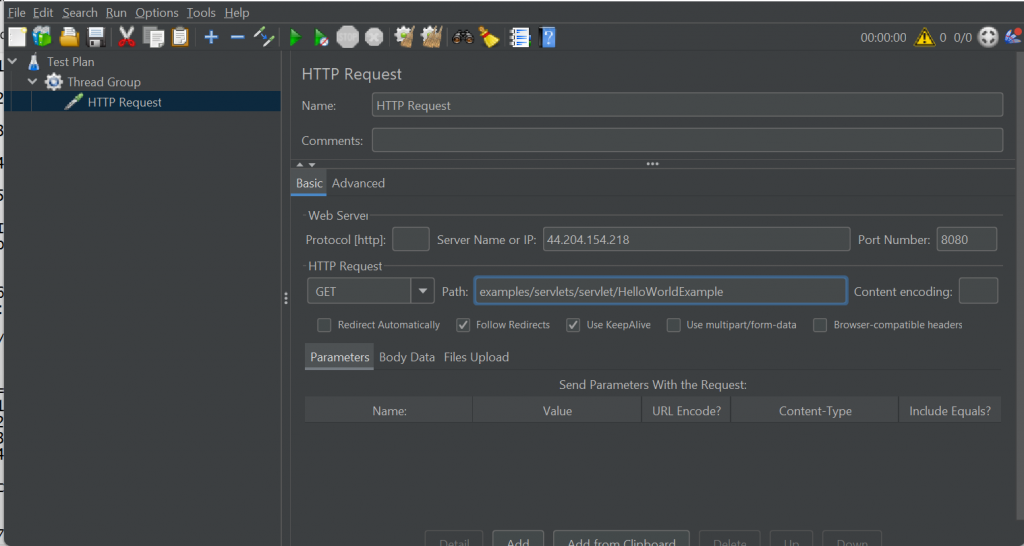The image size is (1024, 546).
Task: Uncheck the Follow Redirects checkbox
Action: tap(463, 325)
